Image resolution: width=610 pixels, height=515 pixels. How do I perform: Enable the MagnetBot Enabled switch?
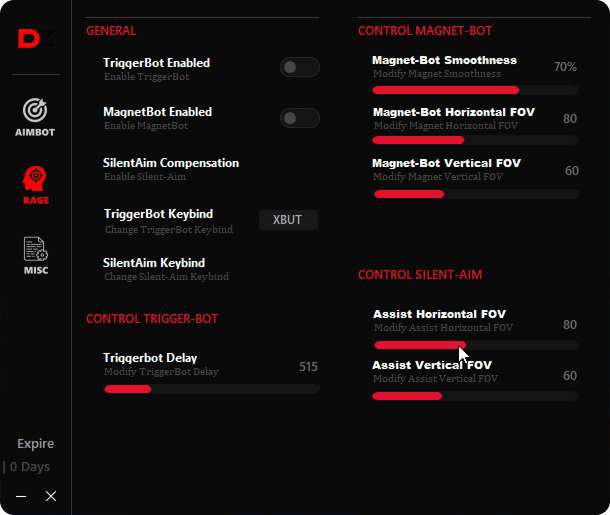[300, 118]
